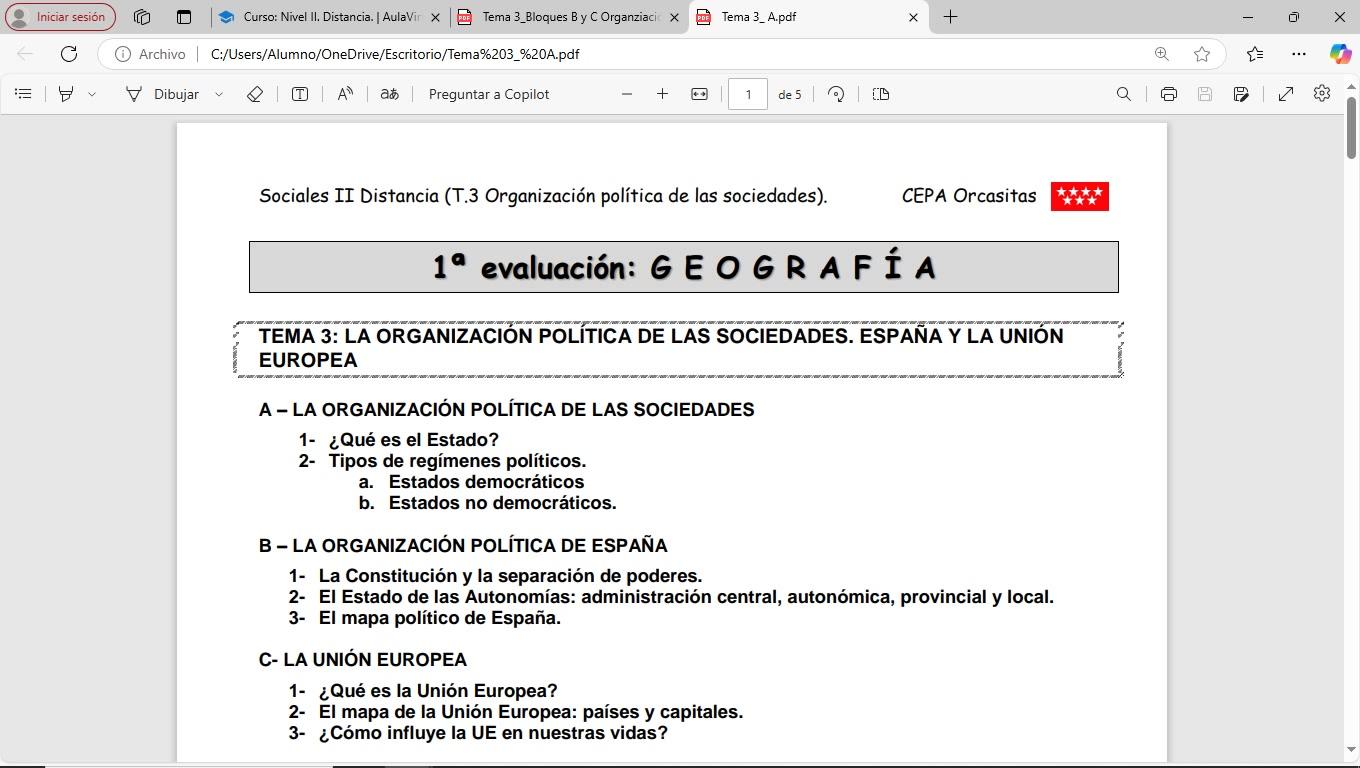Click the translate document icon
This screenshot has width=1360, height=768.
[x=390, y=94]
